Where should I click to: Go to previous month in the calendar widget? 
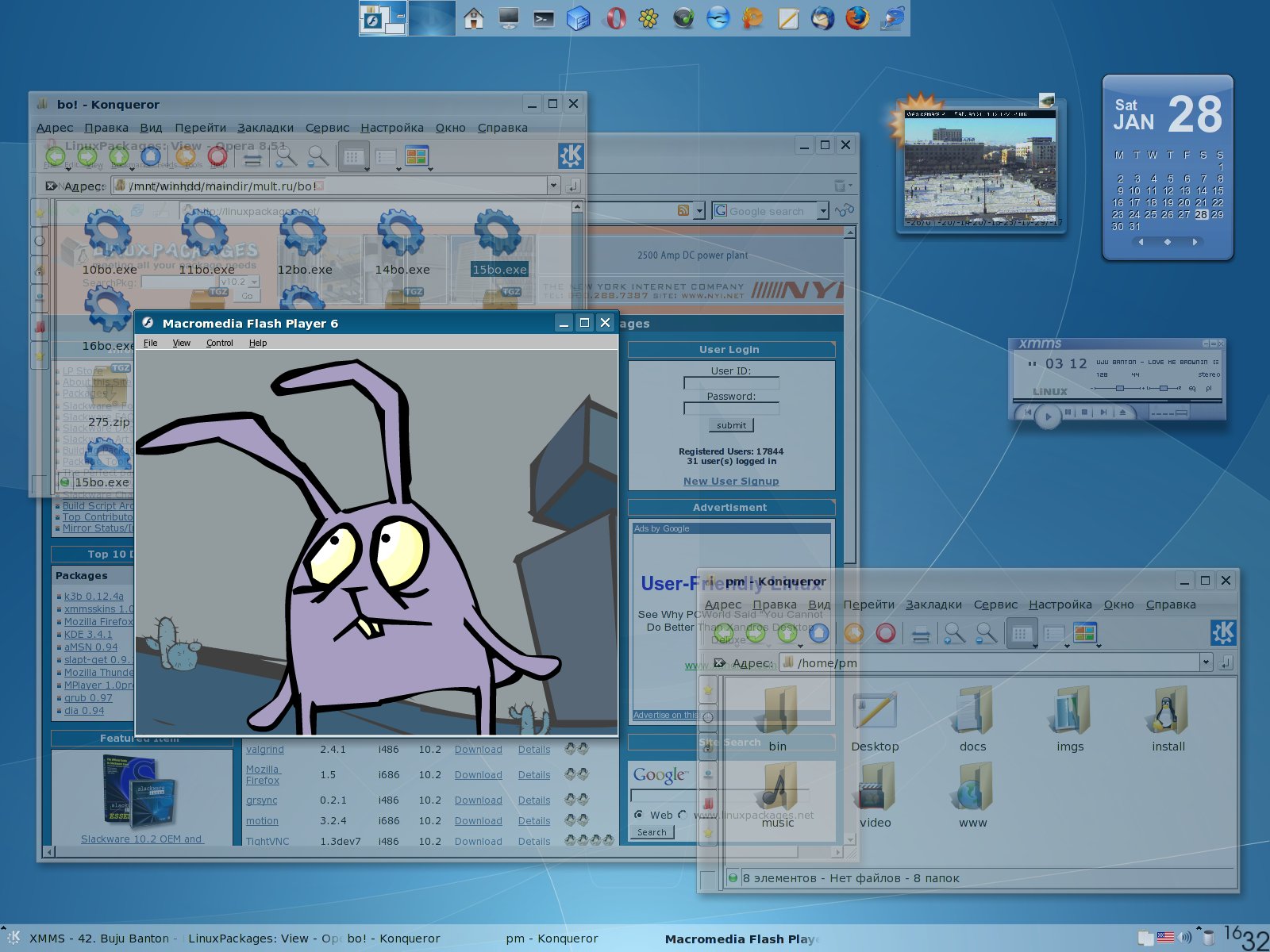tap(1141, 242)
